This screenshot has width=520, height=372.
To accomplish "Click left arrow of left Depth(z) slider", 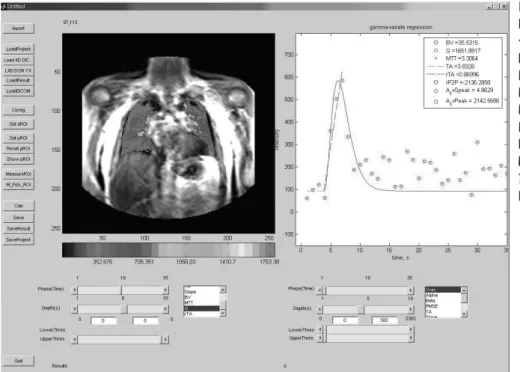I will 74,309.
